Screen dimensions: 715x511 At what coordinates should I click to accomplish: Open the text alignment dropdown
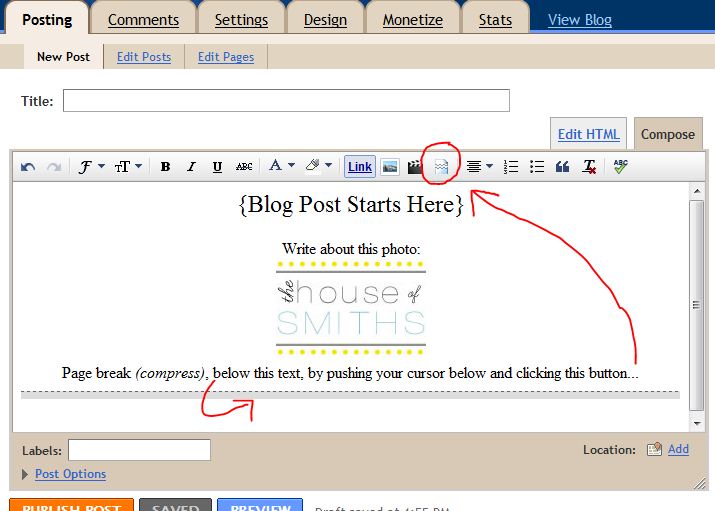click(479, 167)
